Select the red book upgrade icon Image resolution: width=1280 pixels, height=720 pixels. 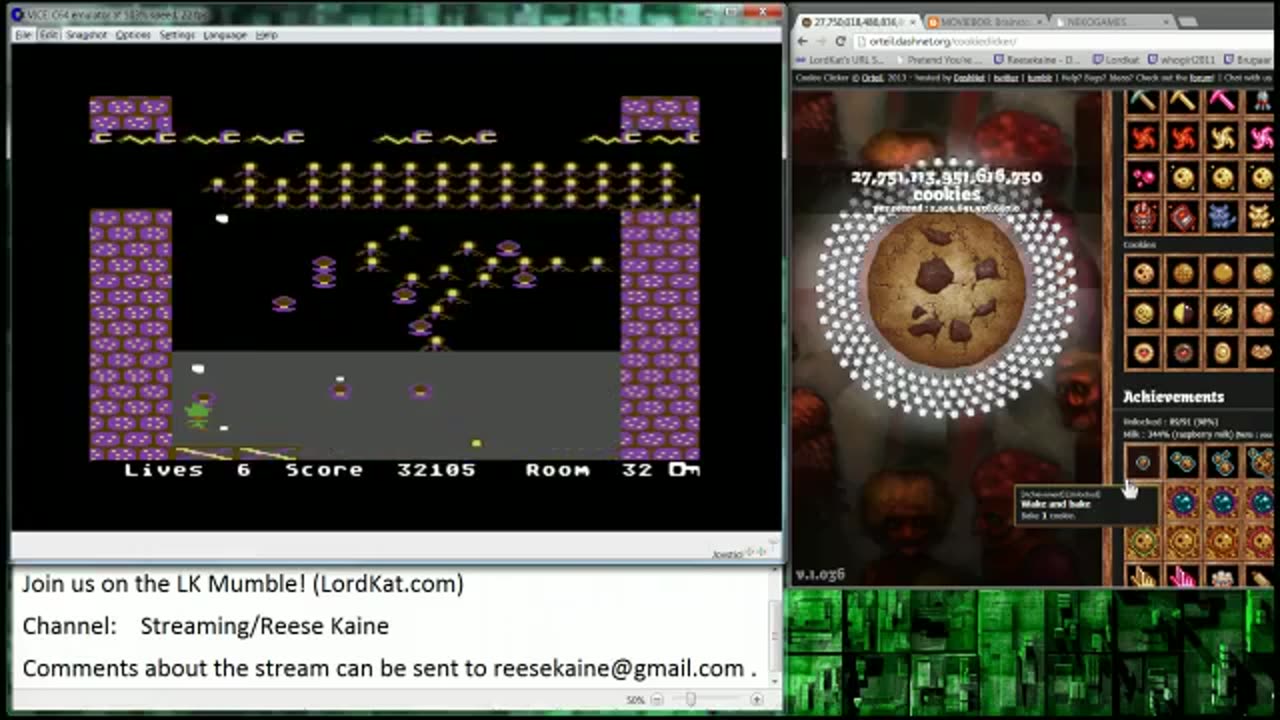(x=1183, y=216)
